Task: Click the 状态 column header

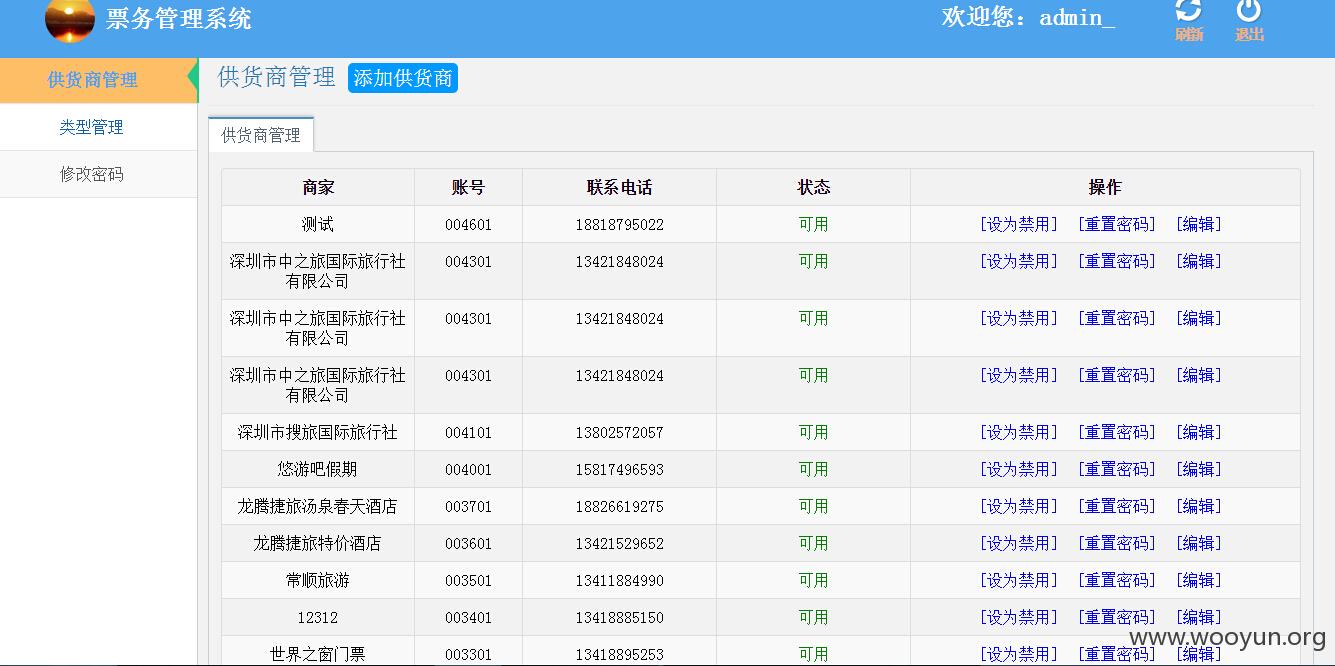Action: pyautogui.click(x=813, y=187)
